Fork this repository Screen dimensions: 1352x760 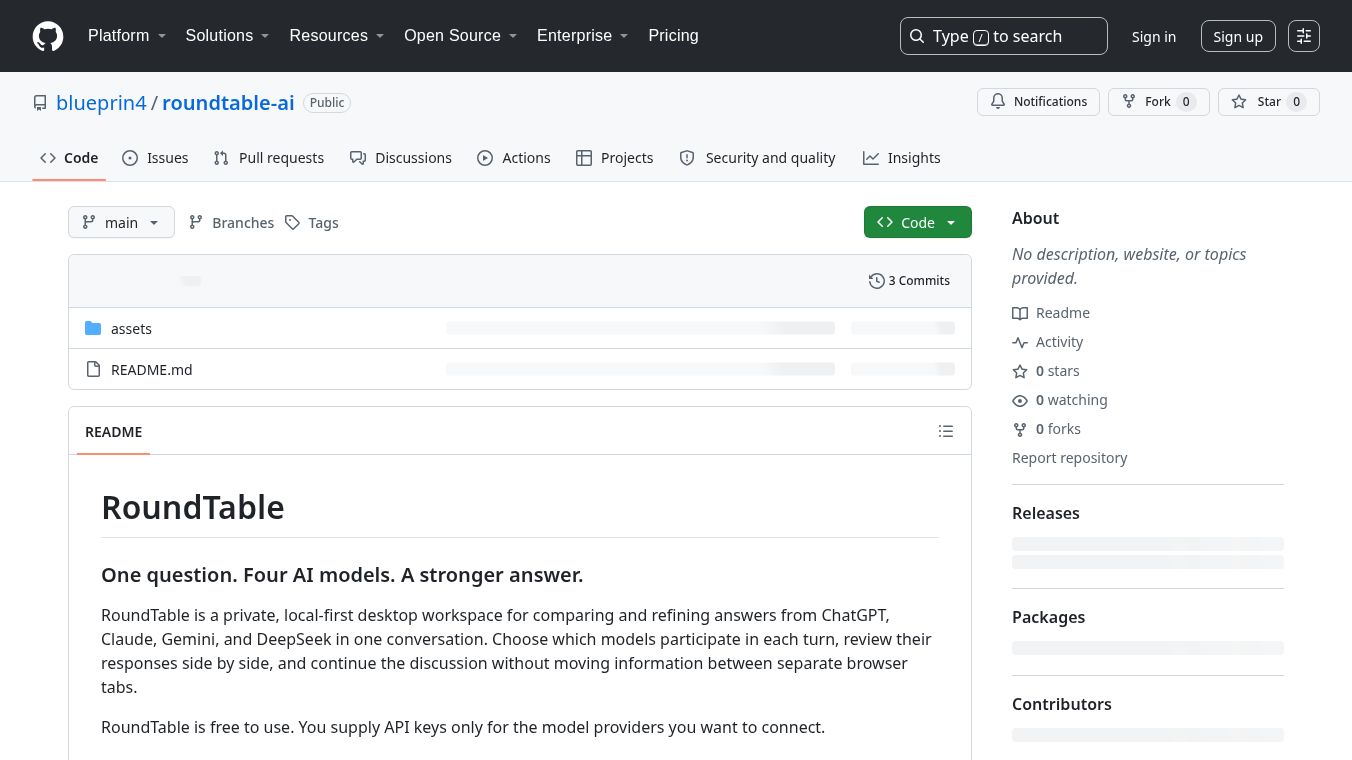[x=1159, y=102]
